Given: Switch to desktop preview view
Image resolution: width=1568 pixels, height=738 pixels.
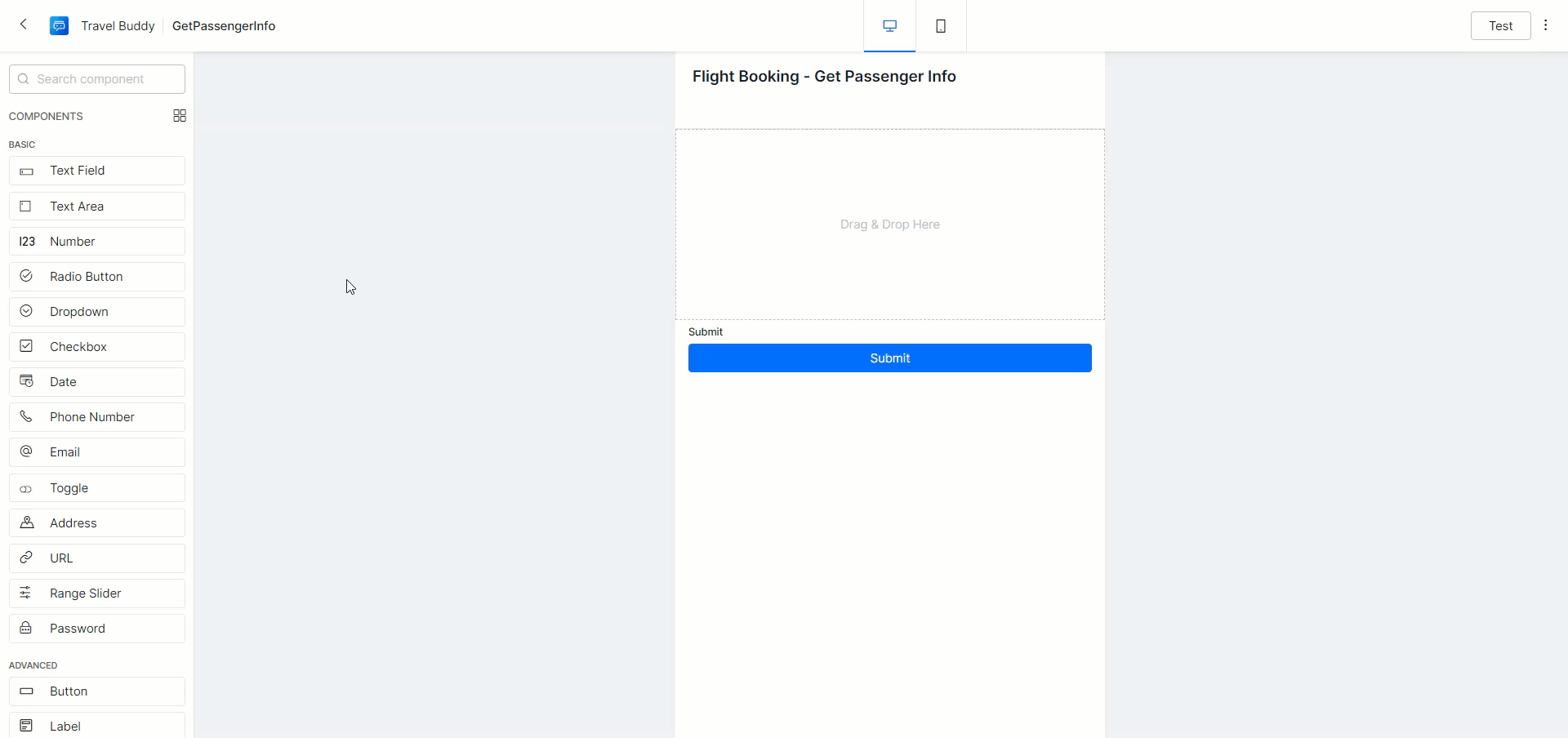Looking at the screenshot, I should (889, 26).
